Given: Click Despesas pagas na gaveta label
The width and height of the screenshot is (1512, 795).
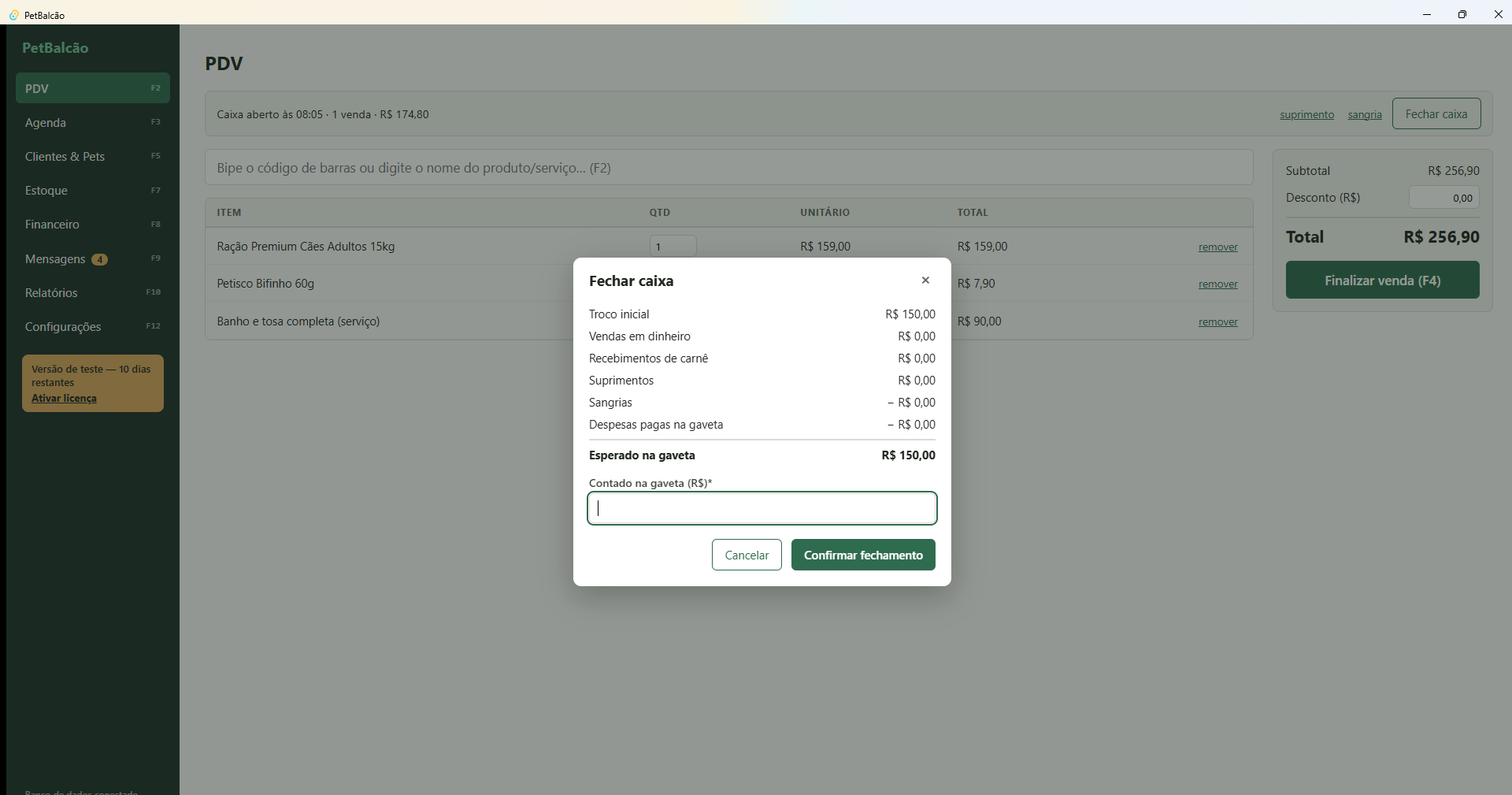Looking at the screenshot, I should click(x=656, y=425).
